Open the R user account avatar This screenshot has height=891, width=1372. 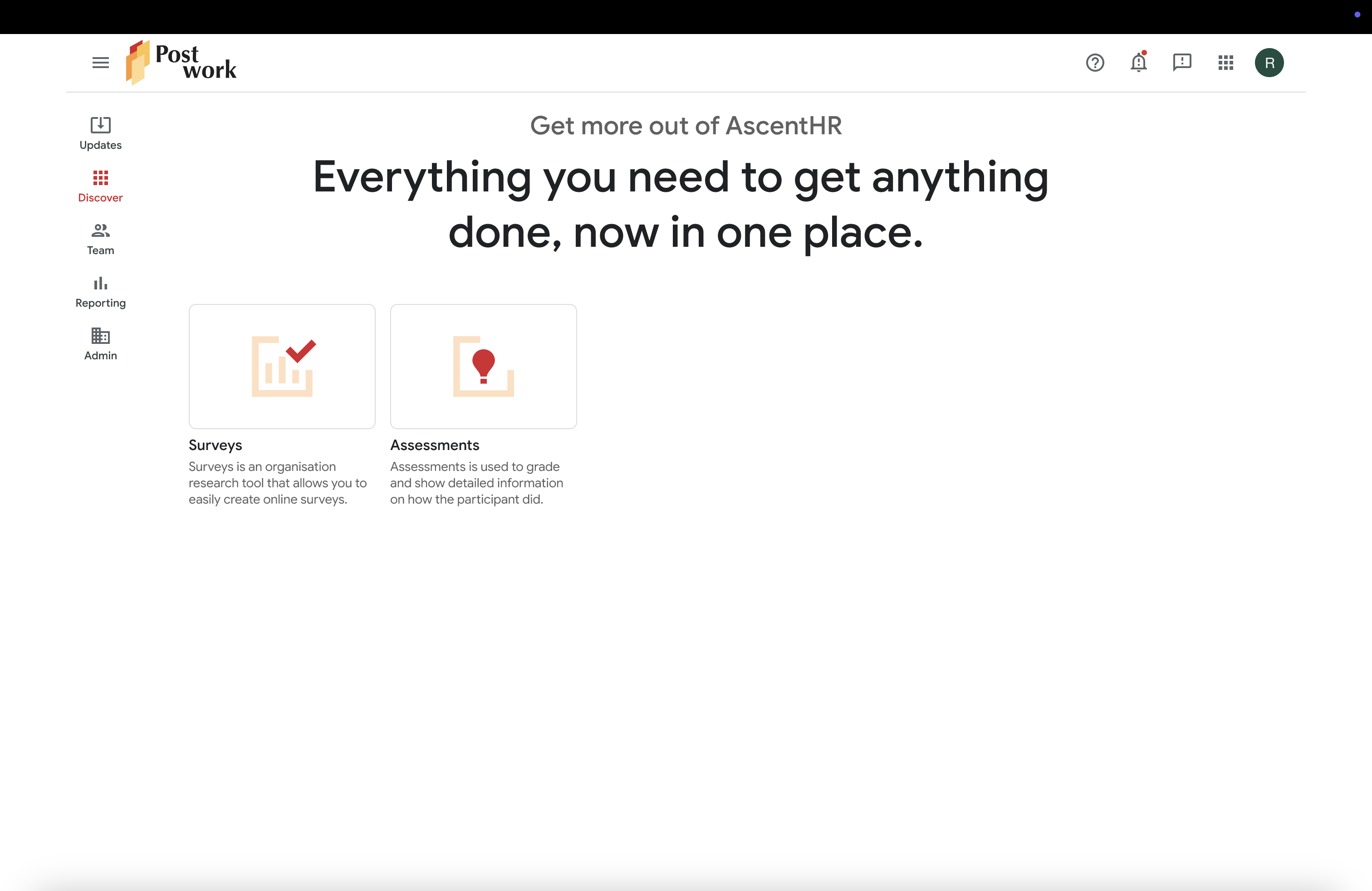(1269, 62)
